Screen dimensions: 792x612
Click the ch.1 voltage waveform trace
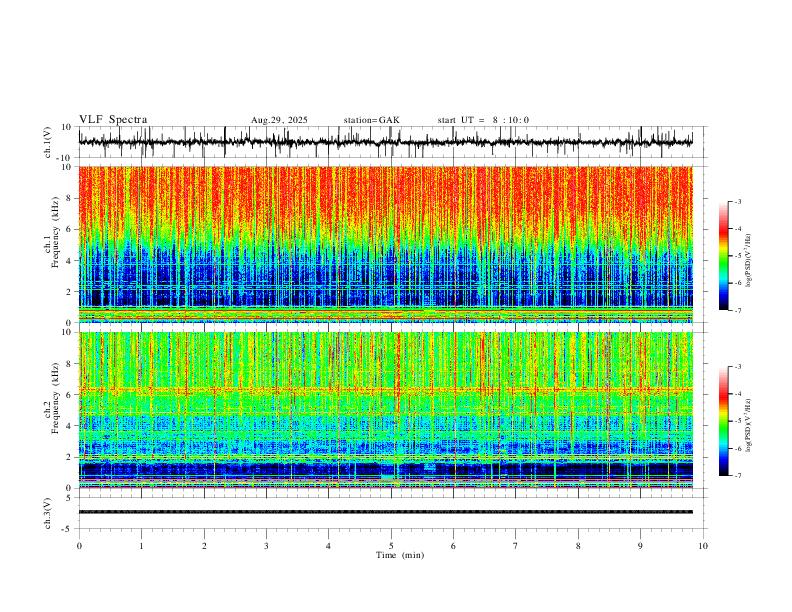point(385,142)
